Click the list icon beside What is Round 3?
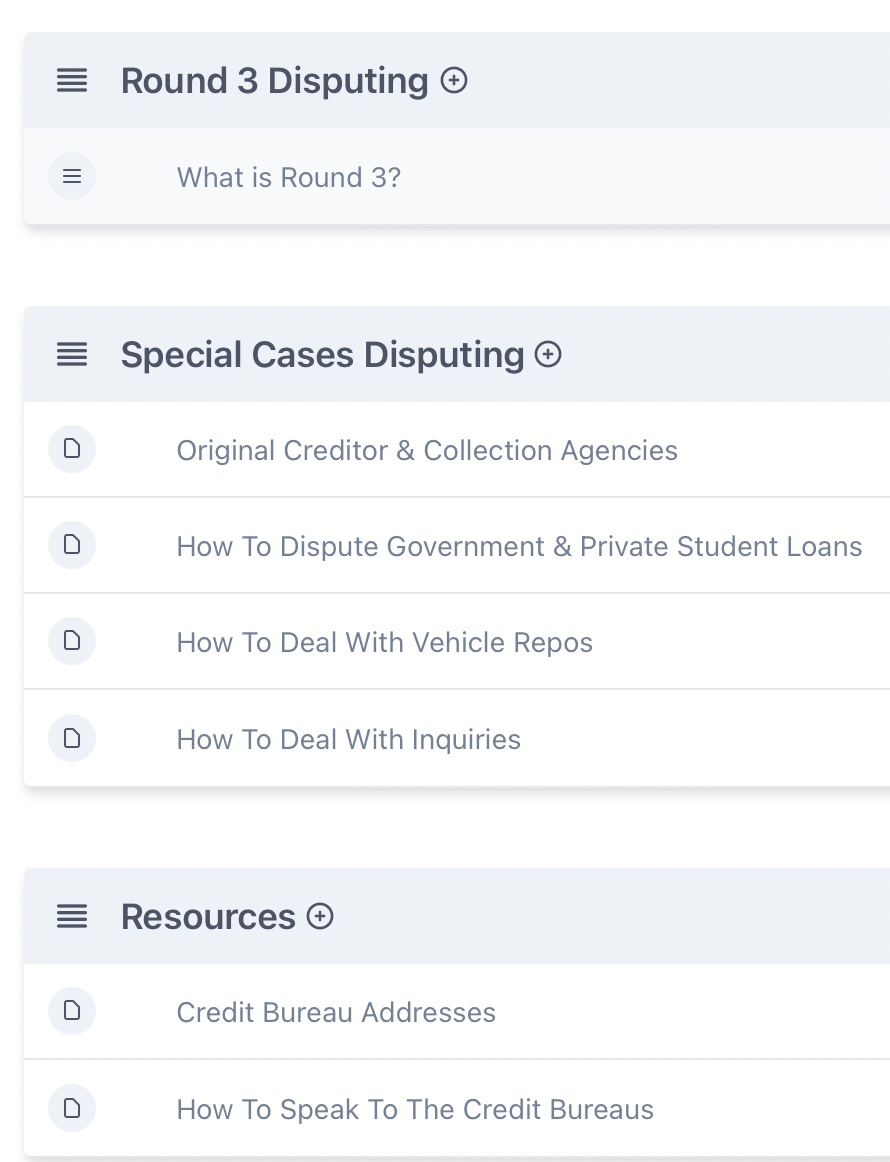This screenshot has height=1162, width=890. click(72, 177)
